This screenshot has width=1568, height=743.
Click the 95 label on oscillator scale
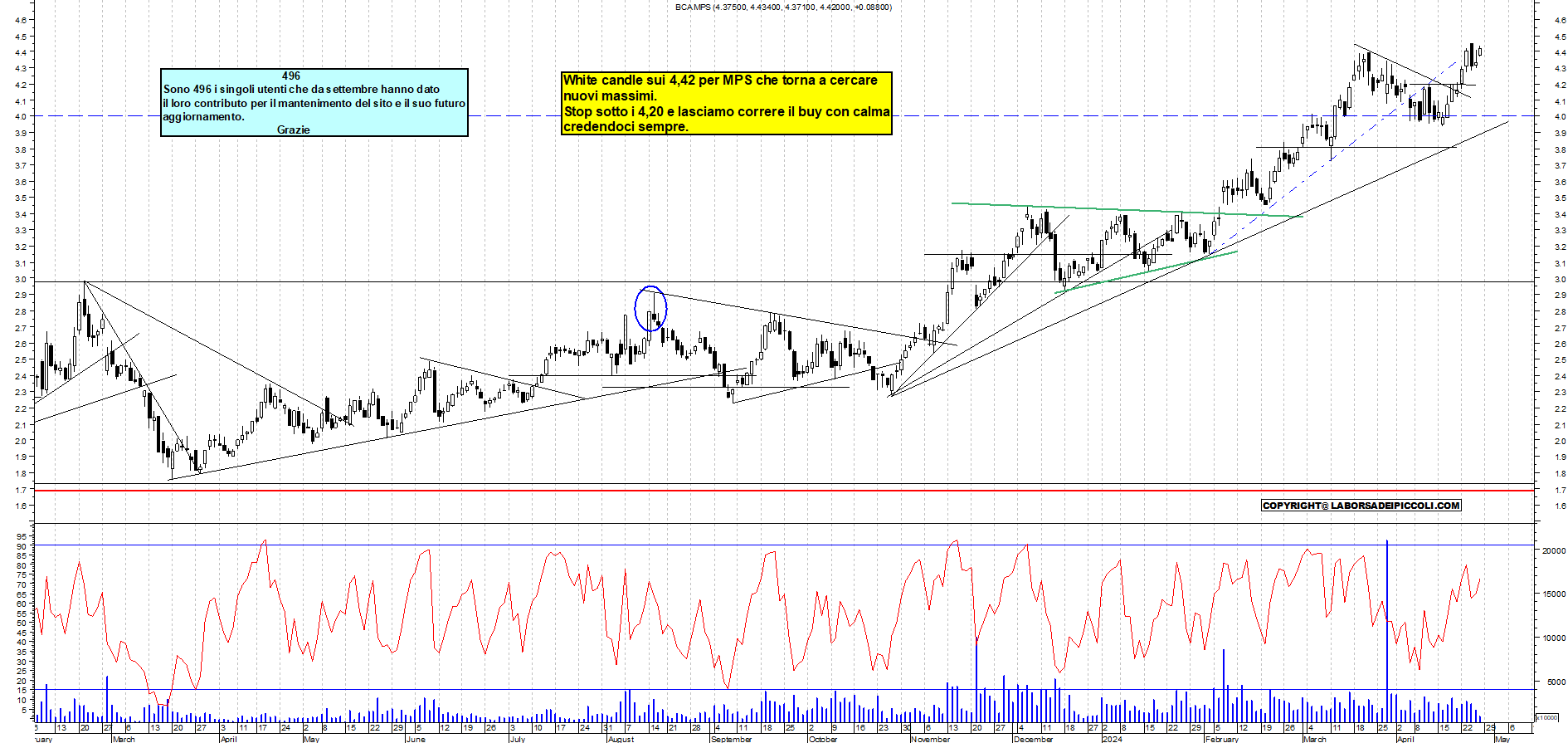[x=22, y=537]
